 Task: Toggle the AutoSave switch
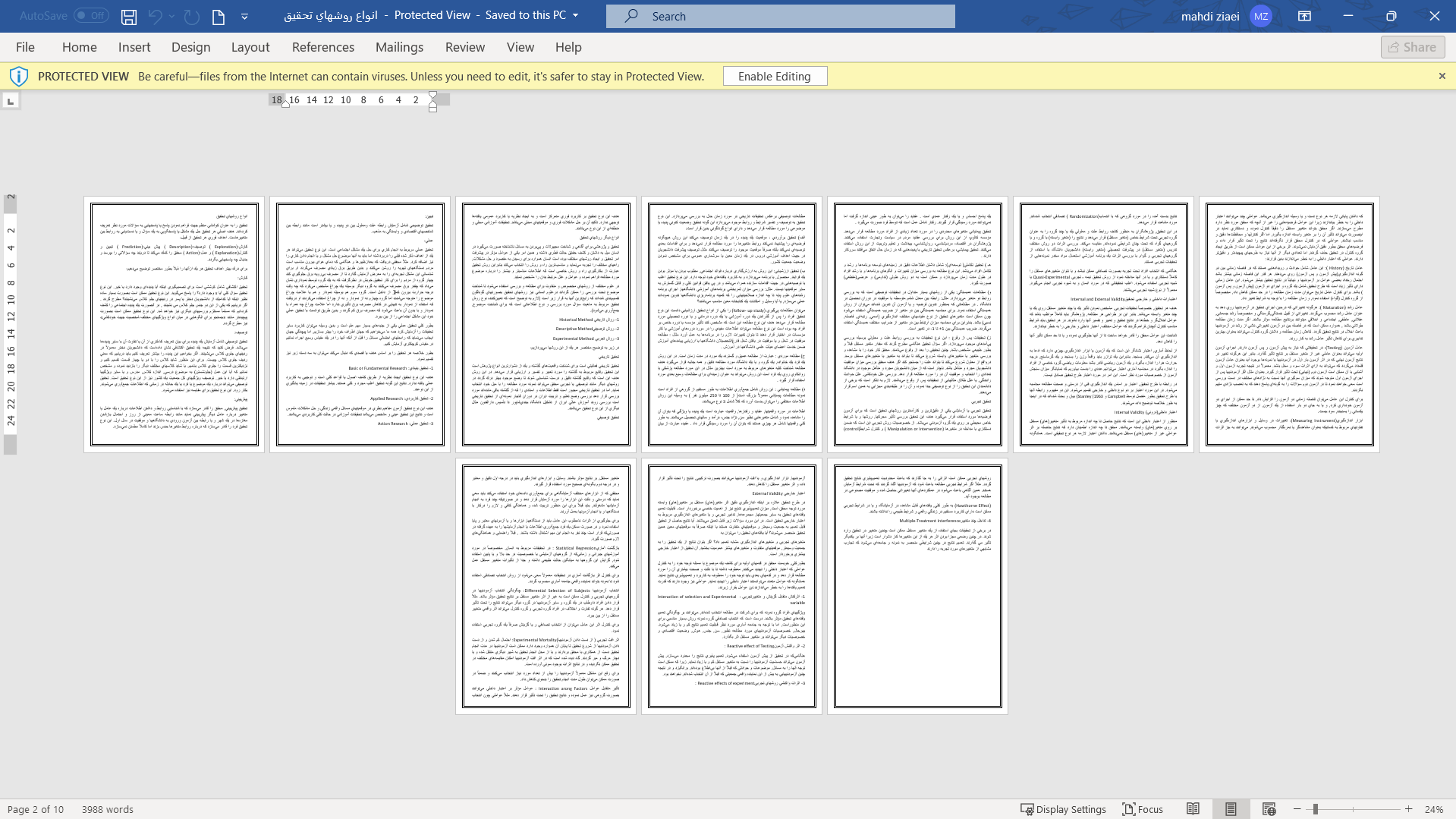click(x=92, y=15)
